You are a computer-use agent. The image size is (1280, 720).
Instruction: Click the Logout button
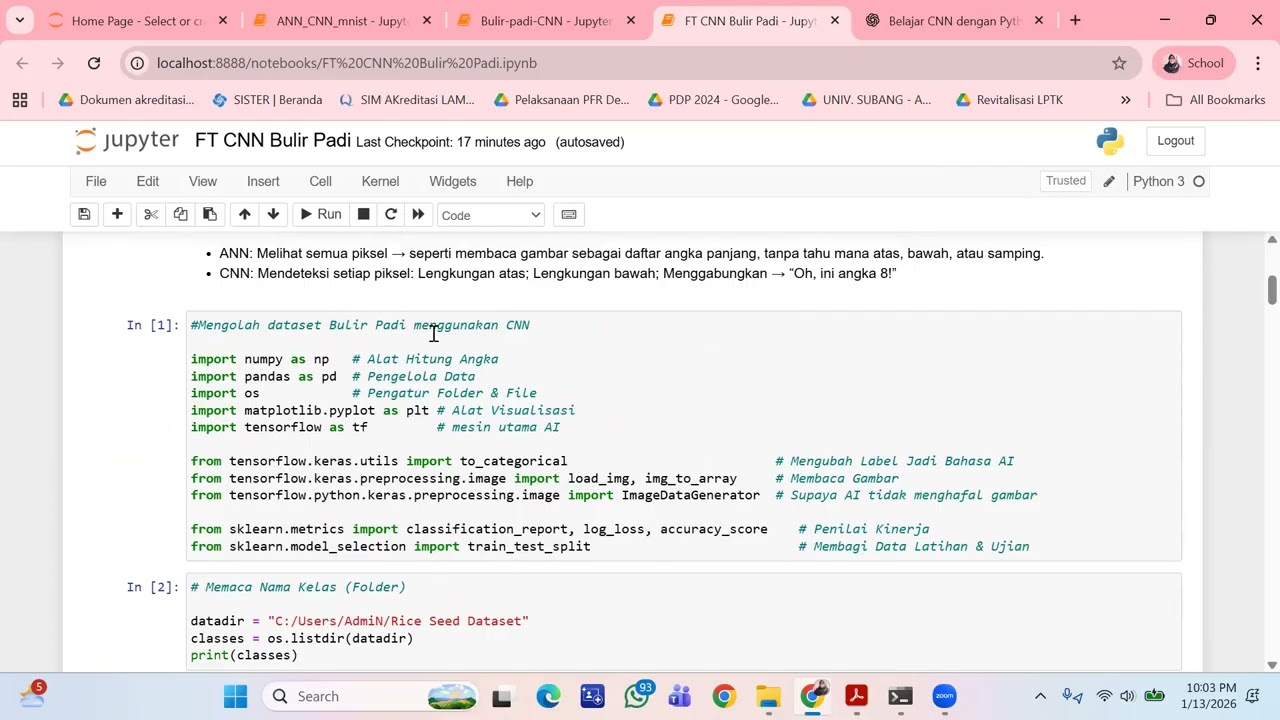pyautogui.click(x=1176, y=141)
